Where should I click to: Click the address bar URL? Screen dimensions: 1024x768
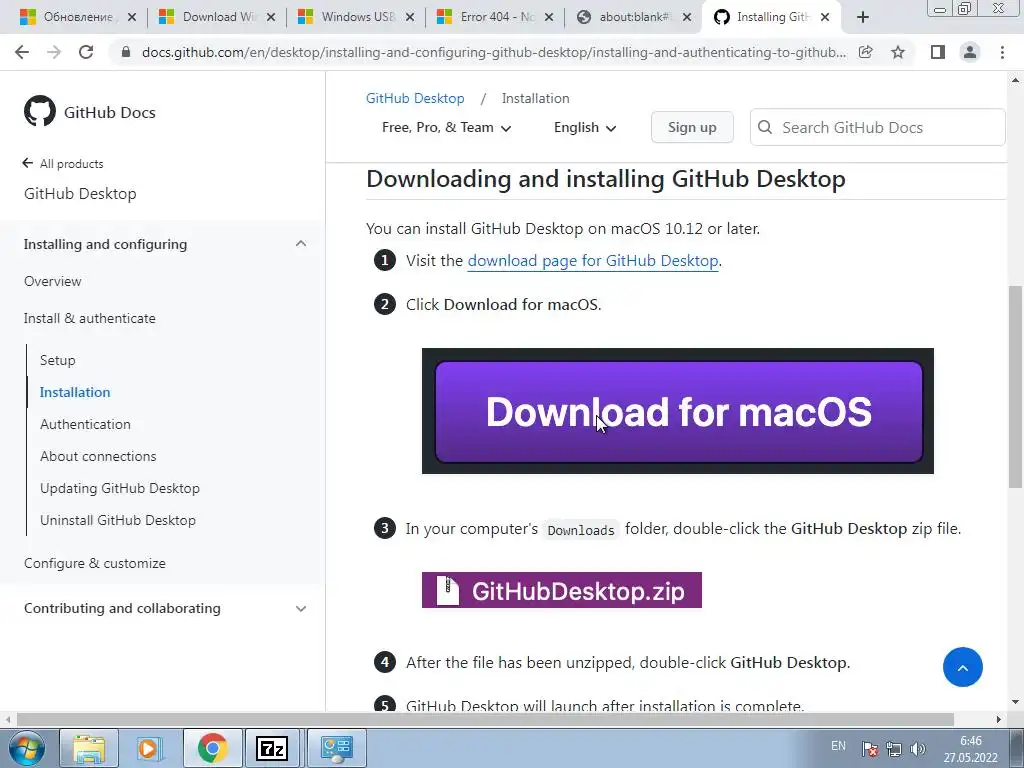[494, 52]
